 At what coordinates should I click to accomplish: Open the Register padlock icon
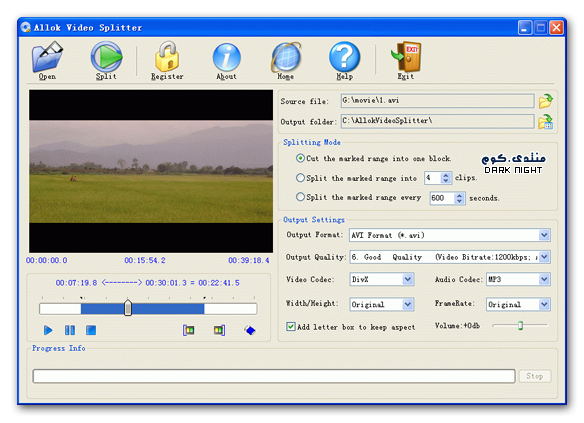[167, 60]
